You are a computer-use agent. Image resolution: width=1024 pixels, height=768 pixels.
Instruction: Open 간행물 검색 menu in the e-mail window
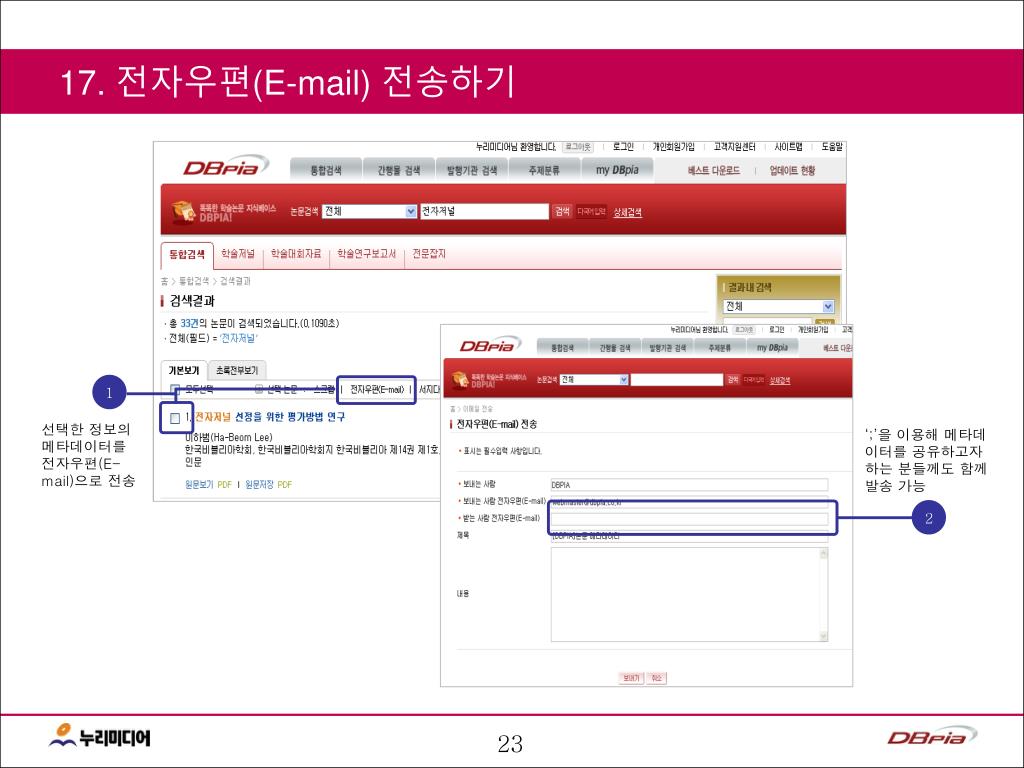point(615,347)
